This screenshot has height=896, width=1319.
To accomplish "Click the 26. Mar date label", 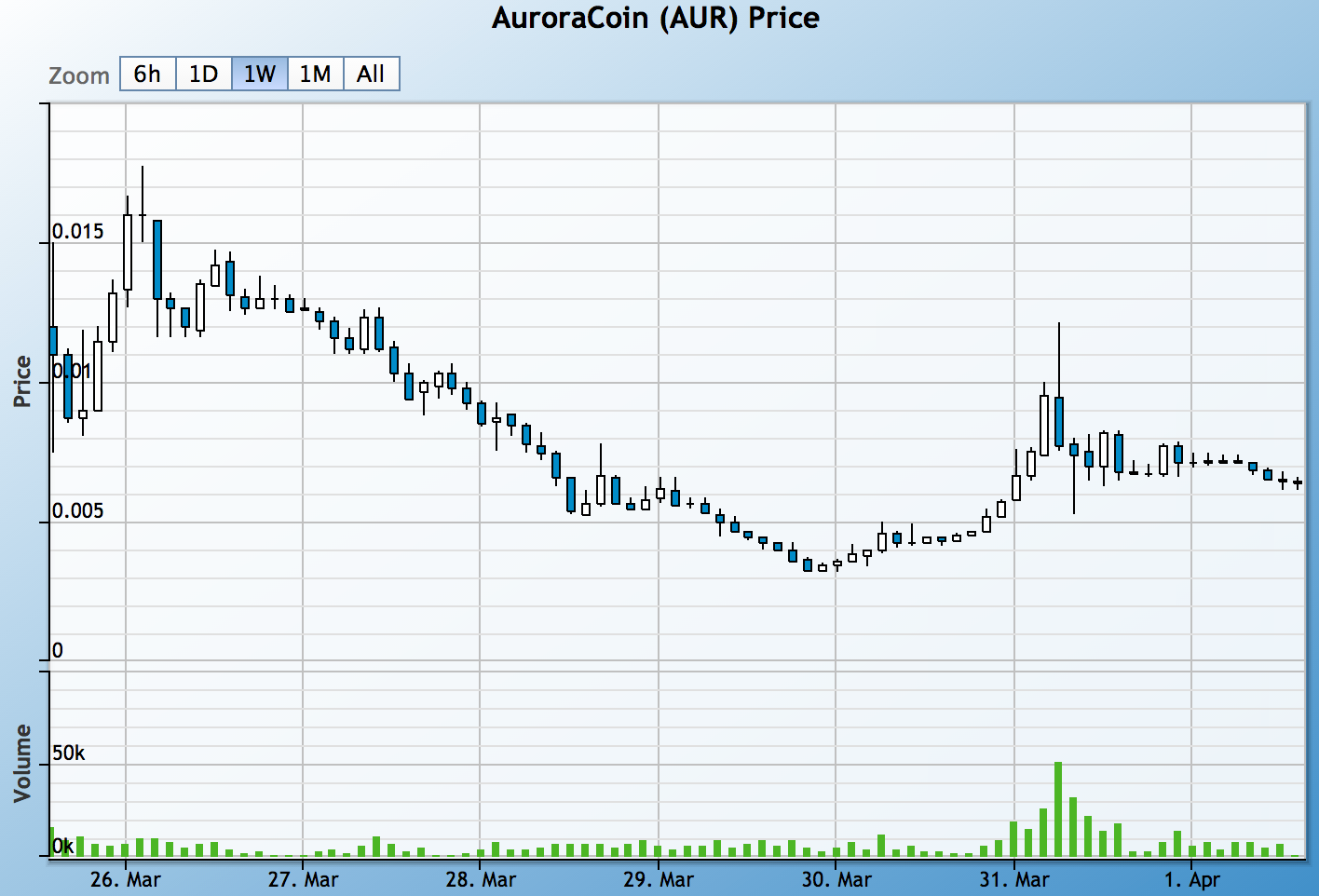I will pos(126,879).
